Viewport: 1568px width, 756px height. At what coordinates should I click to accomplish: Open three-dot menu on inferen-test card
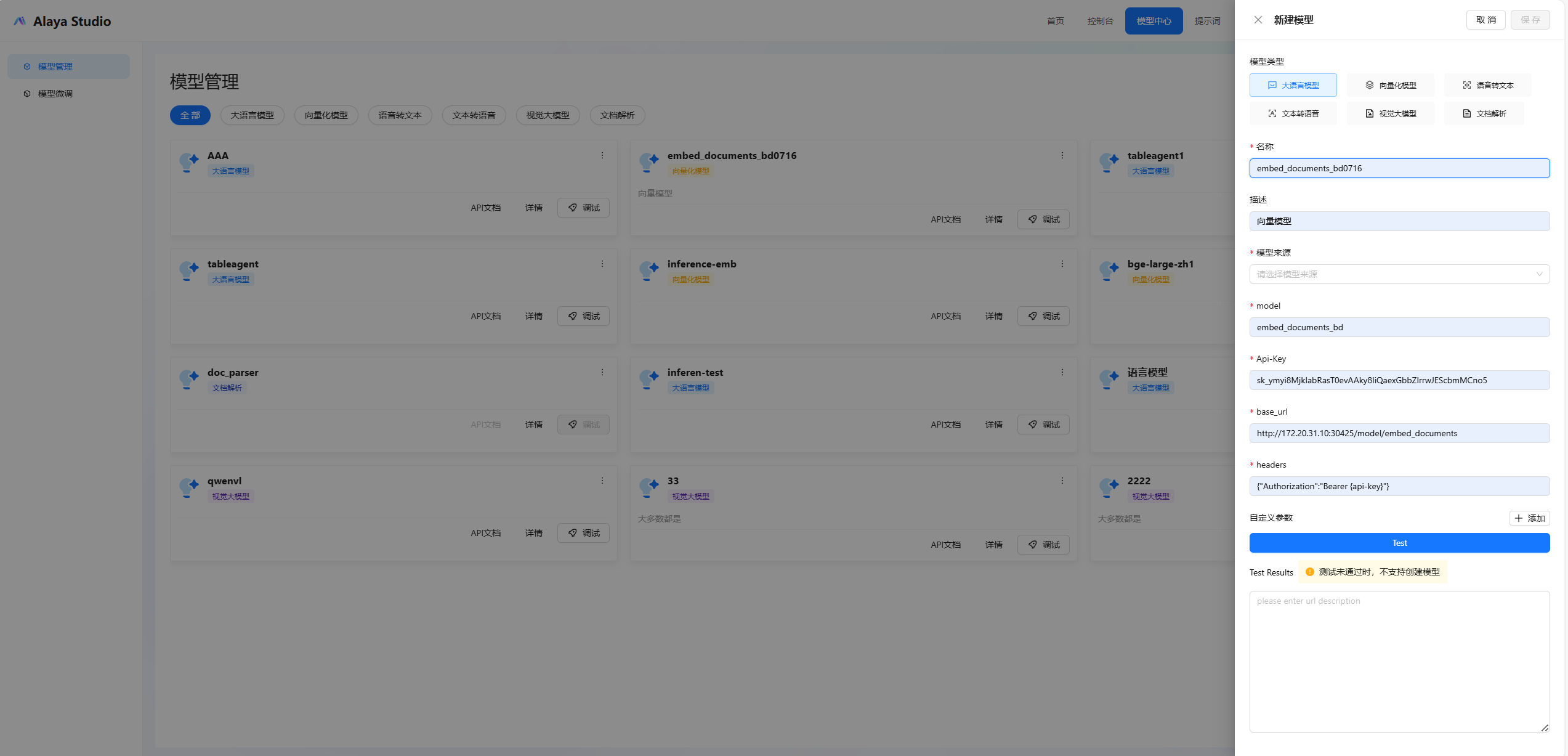click(x=1062, y=373)
